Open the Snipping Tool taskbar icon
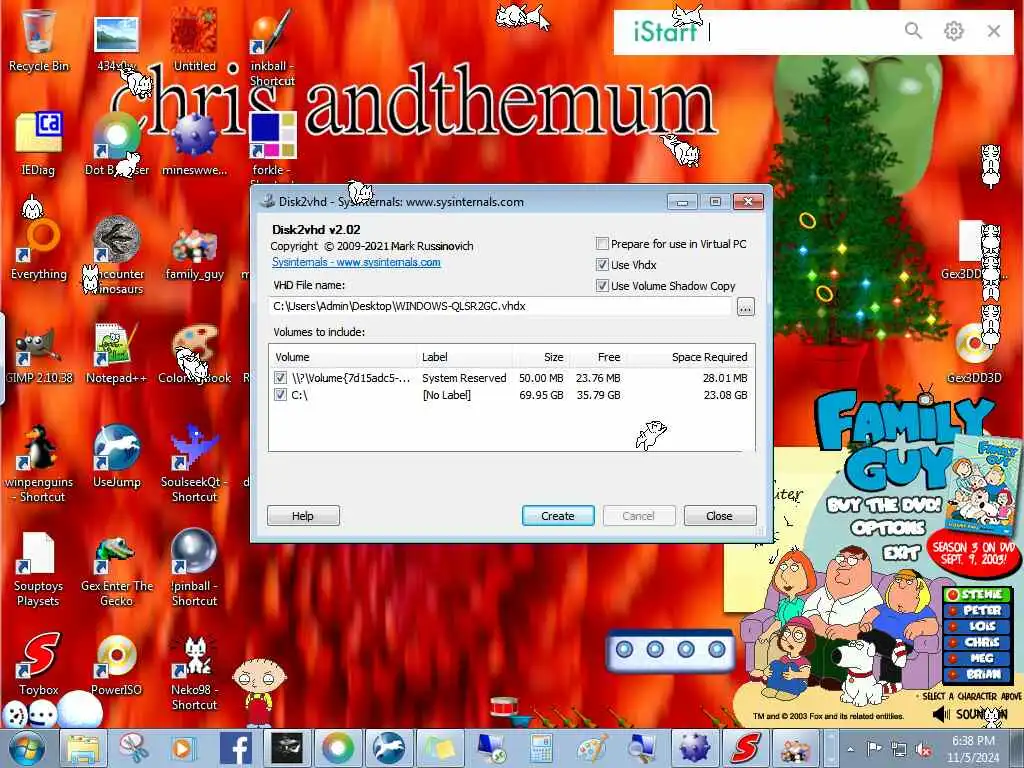Screen dimensions: 1024x768 pyautogui.click(x=133, y=748)
